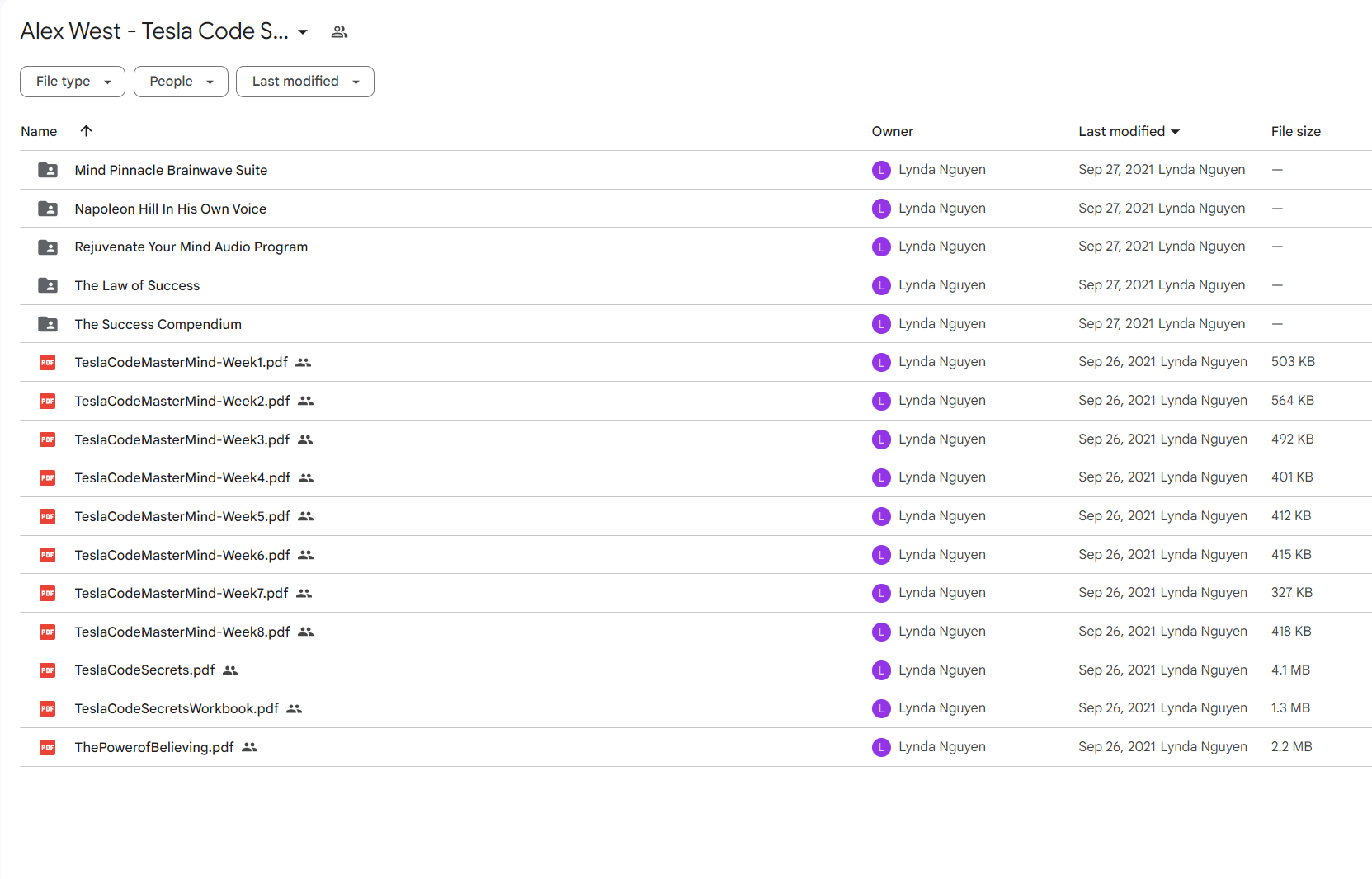Click the shared icon beside TeslaCodeMasterMind-Week1.pdf
Image resolution: width=1372 pixels, height=879 pixels.
coord(304,362)
